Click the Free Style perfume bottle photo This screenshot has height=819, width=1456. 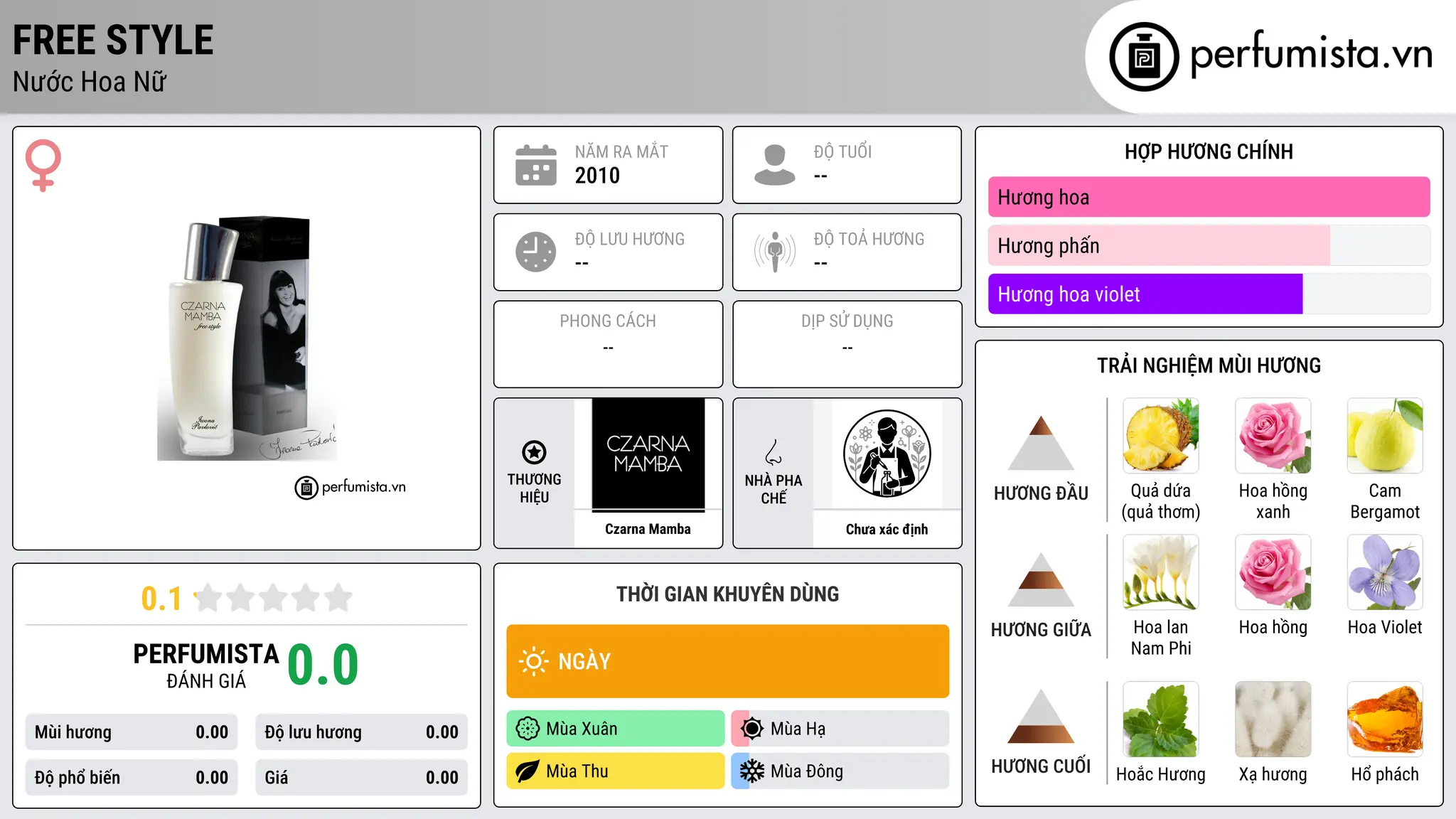247,338
